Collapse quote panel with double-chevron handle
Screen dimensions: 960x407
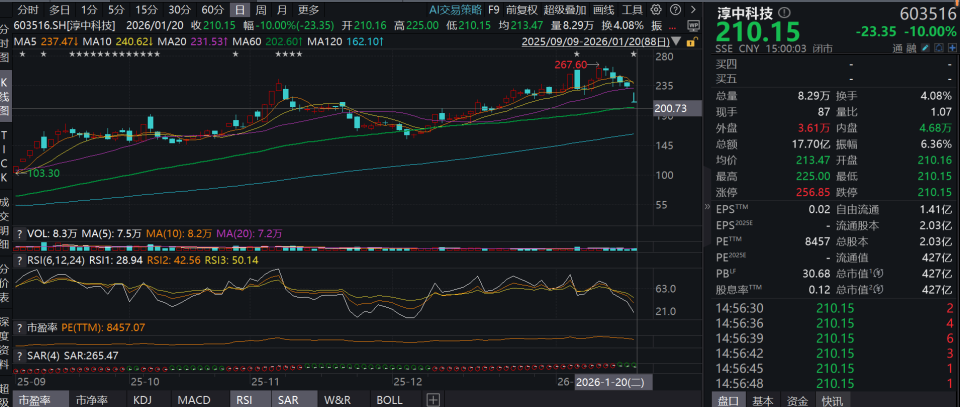coord(707,207)
